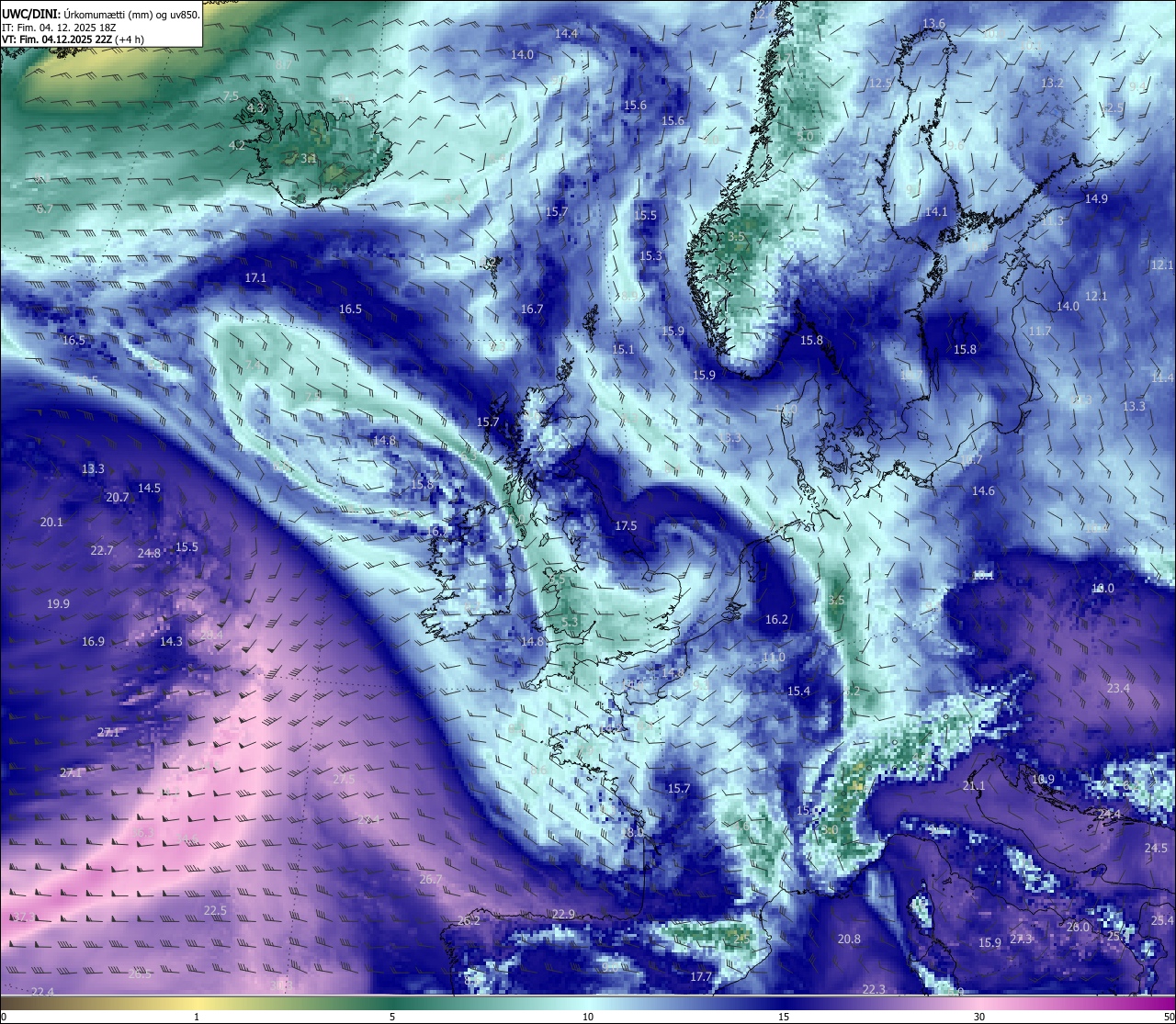Click the 12.5 value over northern Sweden
Screen dimensions: 1176x1024
[880, 84]
